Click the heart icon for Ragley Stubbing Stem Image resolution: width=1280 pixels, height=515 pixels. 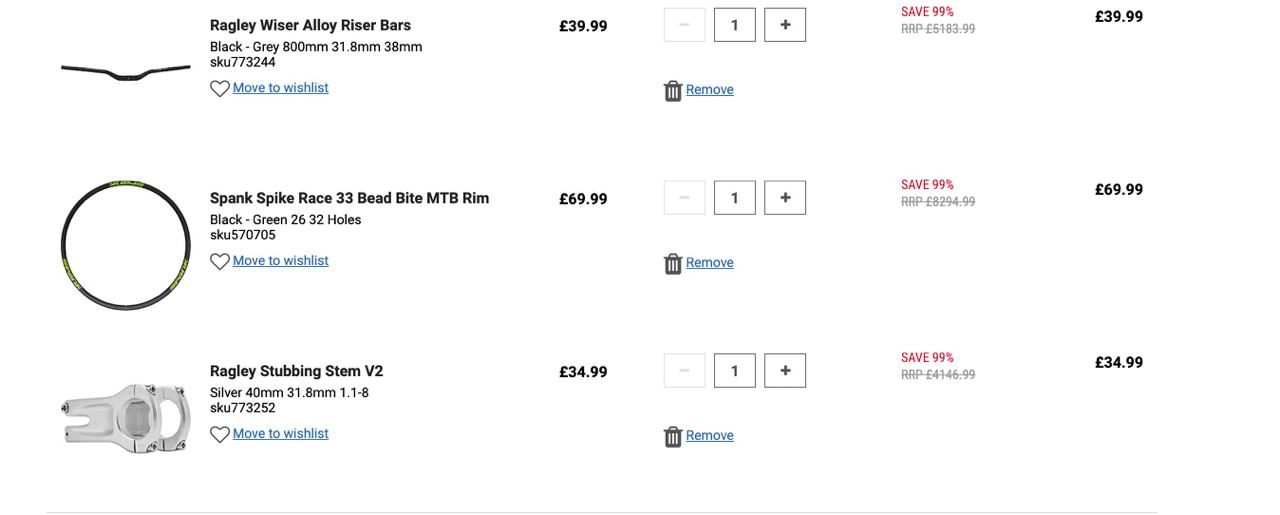coord(220,435)
